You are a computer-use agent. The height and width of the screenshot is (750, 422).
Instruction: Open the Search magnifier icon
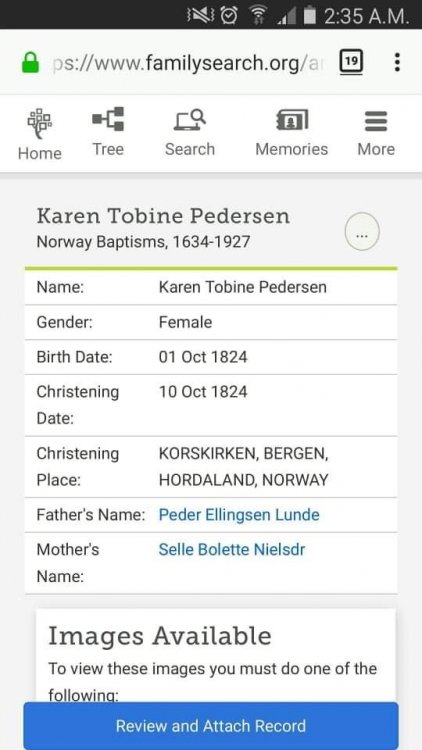(189, 120)
